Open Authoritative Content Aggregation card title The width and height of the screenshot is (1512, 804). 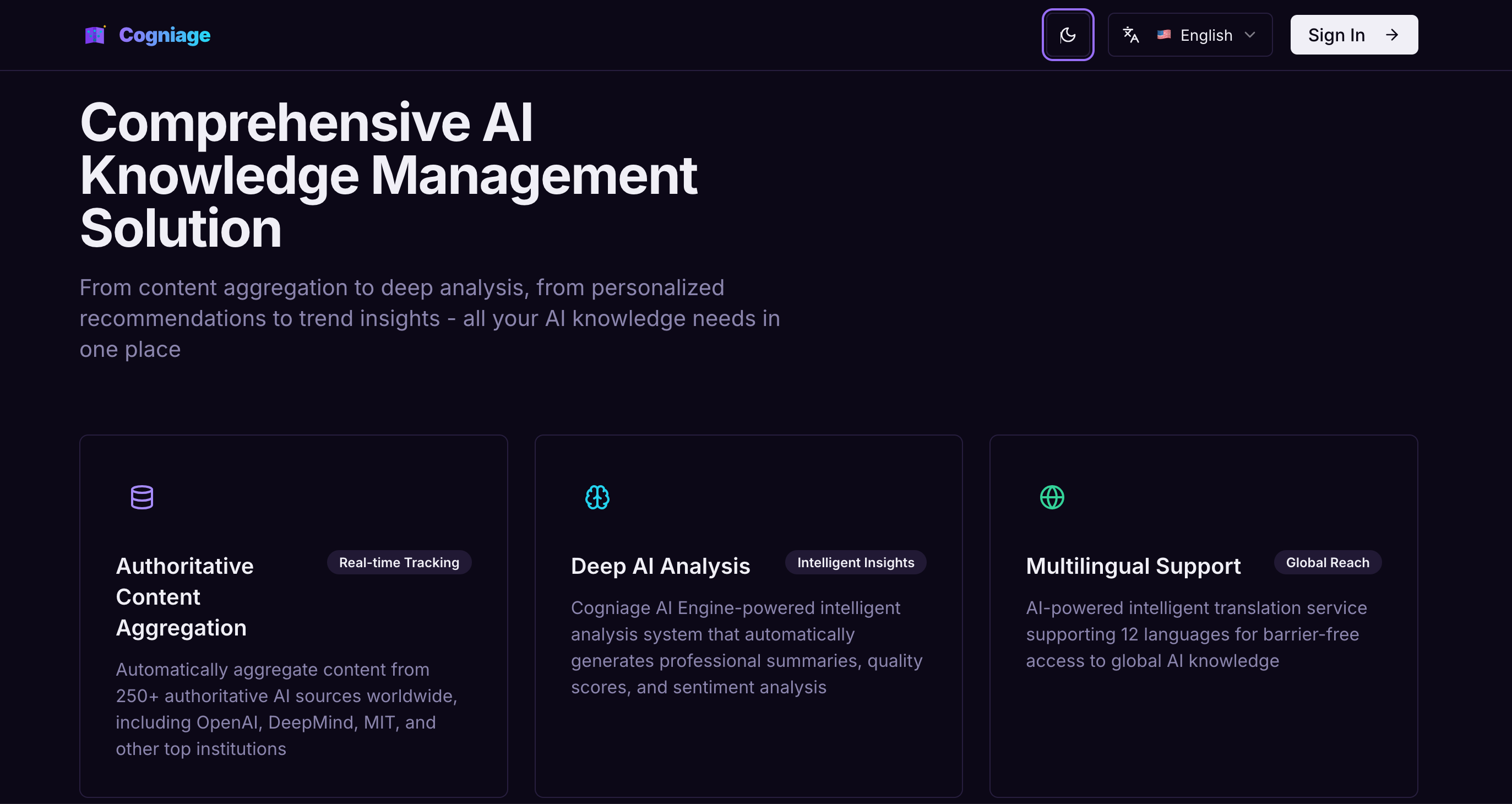pyautogui.click(x=185, y=596)
